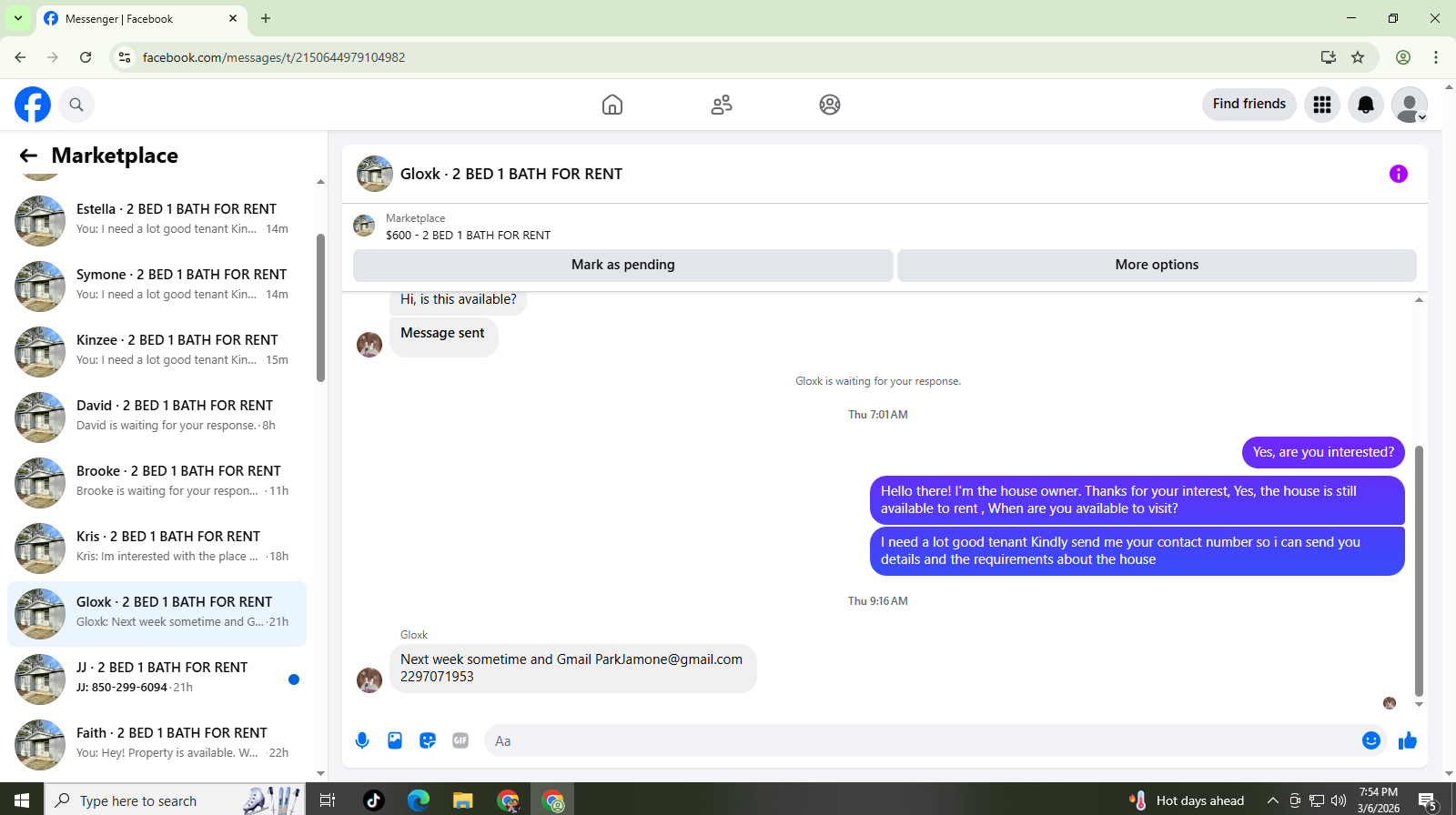Close the Messenger | Facebook tab
This screenshot has width=1456, height=815.
(233, 18)
